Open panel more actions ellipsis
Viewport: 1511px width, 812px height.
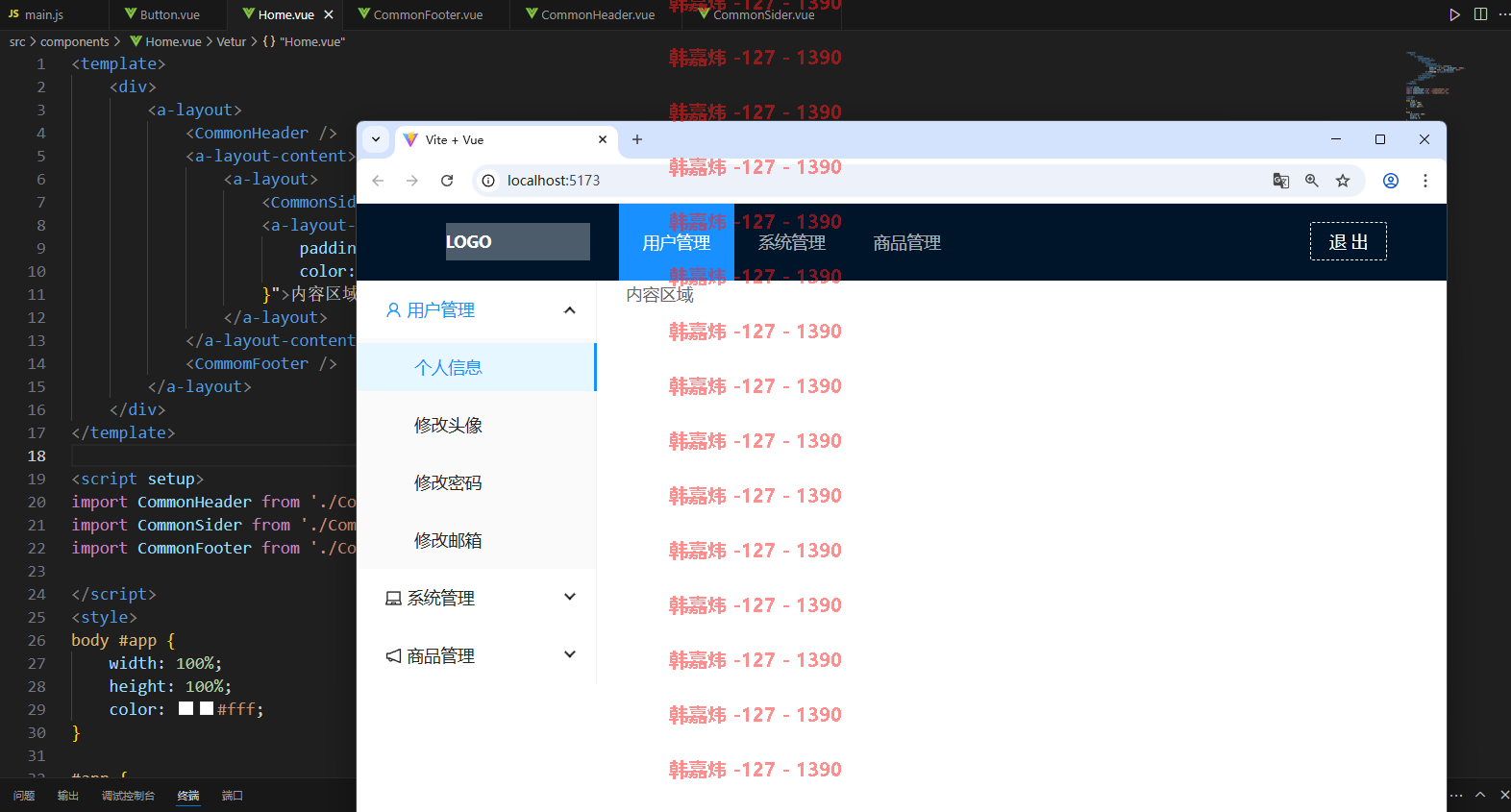pyautogui.click(x=1456, y=795)
